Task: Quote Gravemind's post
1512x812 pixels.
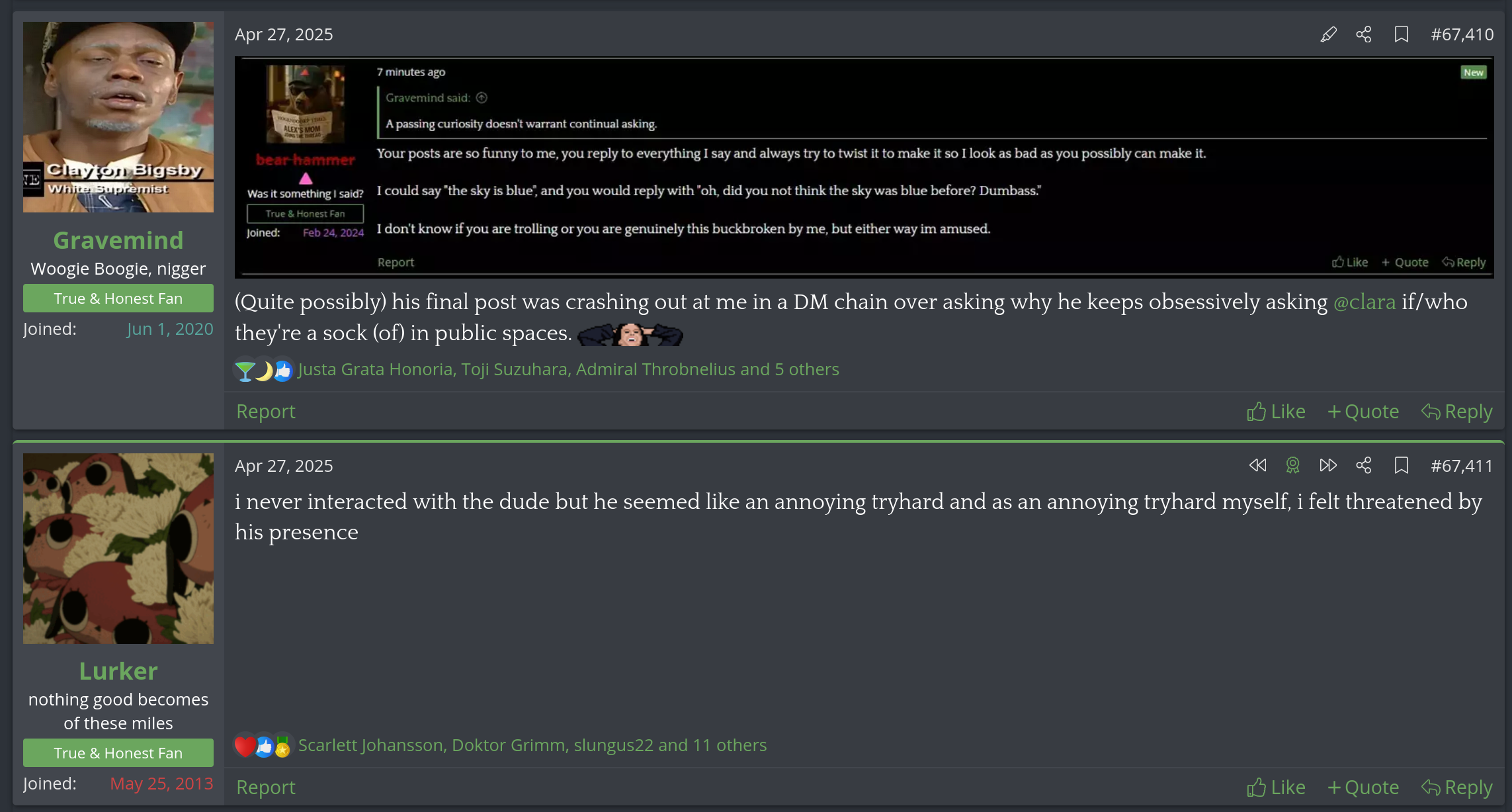Action: [1363, 412]
